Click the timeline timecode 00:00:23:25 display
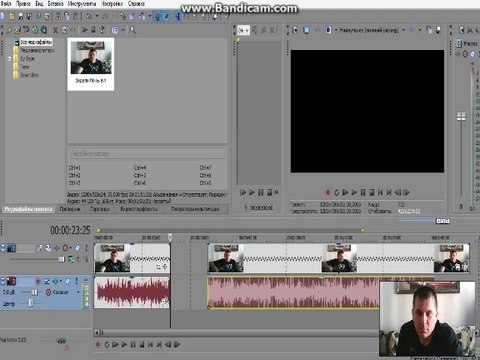The width and height of the screenshot is (480, 360). coord(70,230)
